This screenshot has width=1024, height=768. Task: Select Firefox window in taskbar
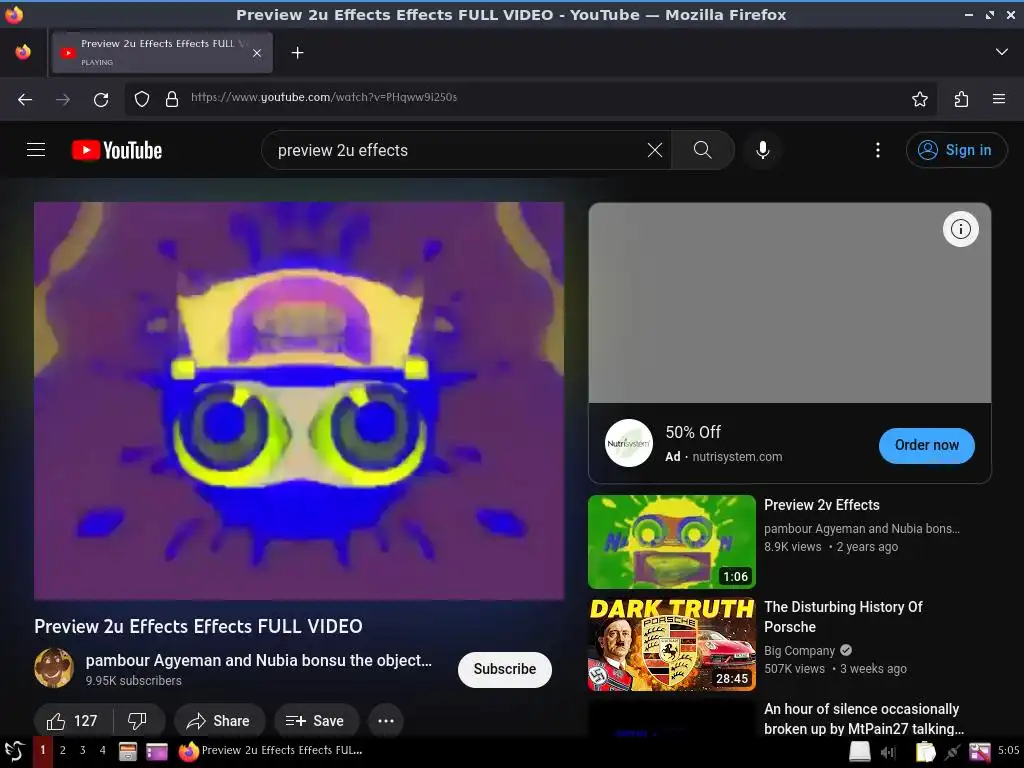click(x=271, y=751)
